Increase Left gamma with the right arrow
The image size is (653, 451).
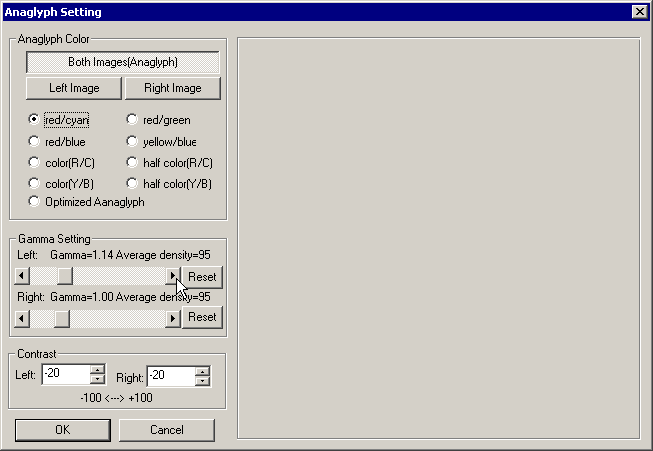click(x=172, y=276)
